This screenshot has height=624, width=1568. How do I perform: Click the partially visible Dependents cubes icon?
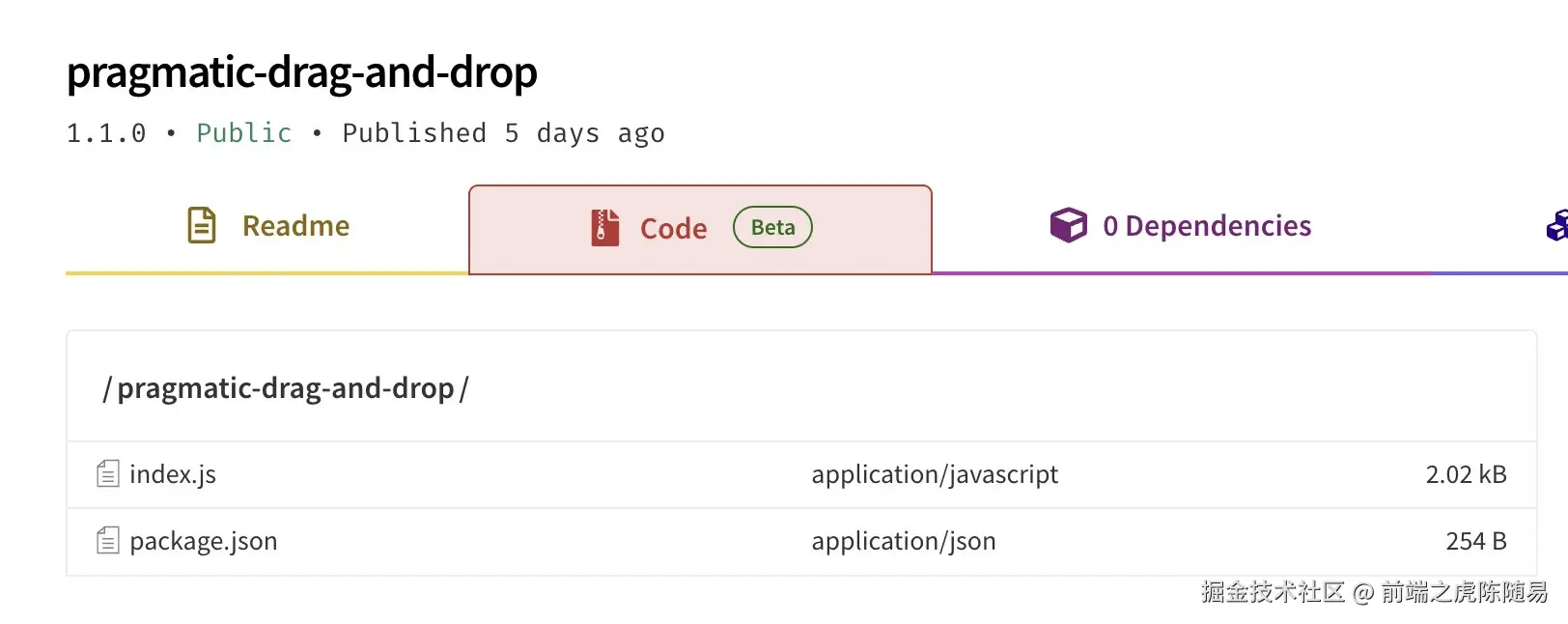[1556, 226]
